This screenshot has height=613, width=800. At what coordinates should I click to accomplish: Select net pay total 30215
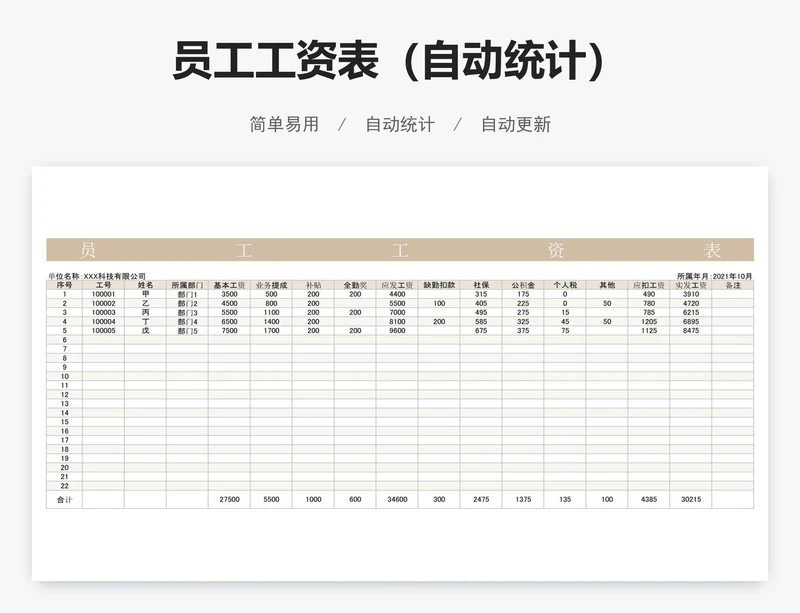691,500
